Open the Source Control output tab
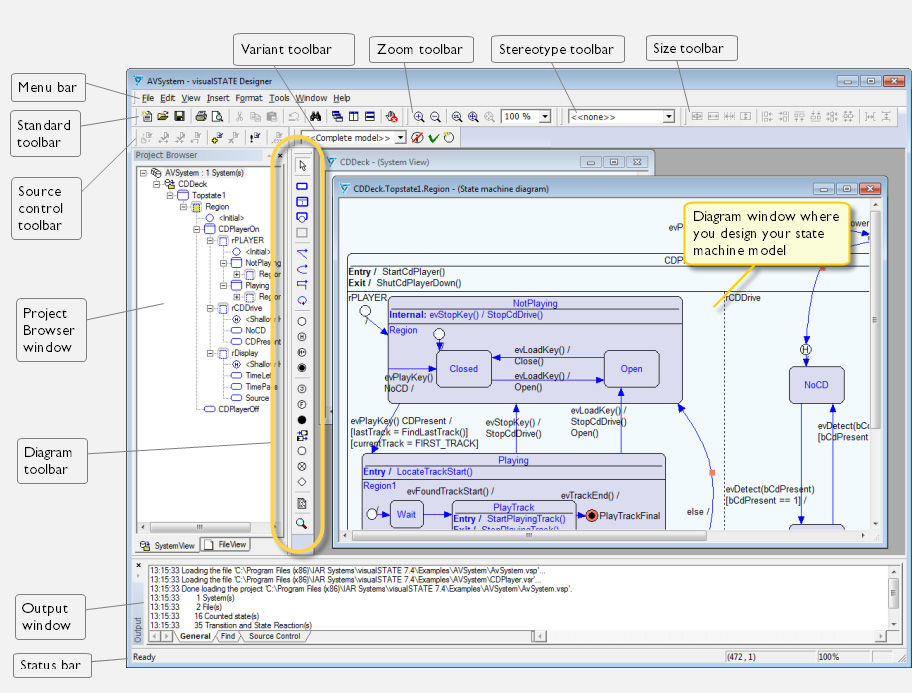Viewport: 912px width, 693px height. tap(275, 636)
